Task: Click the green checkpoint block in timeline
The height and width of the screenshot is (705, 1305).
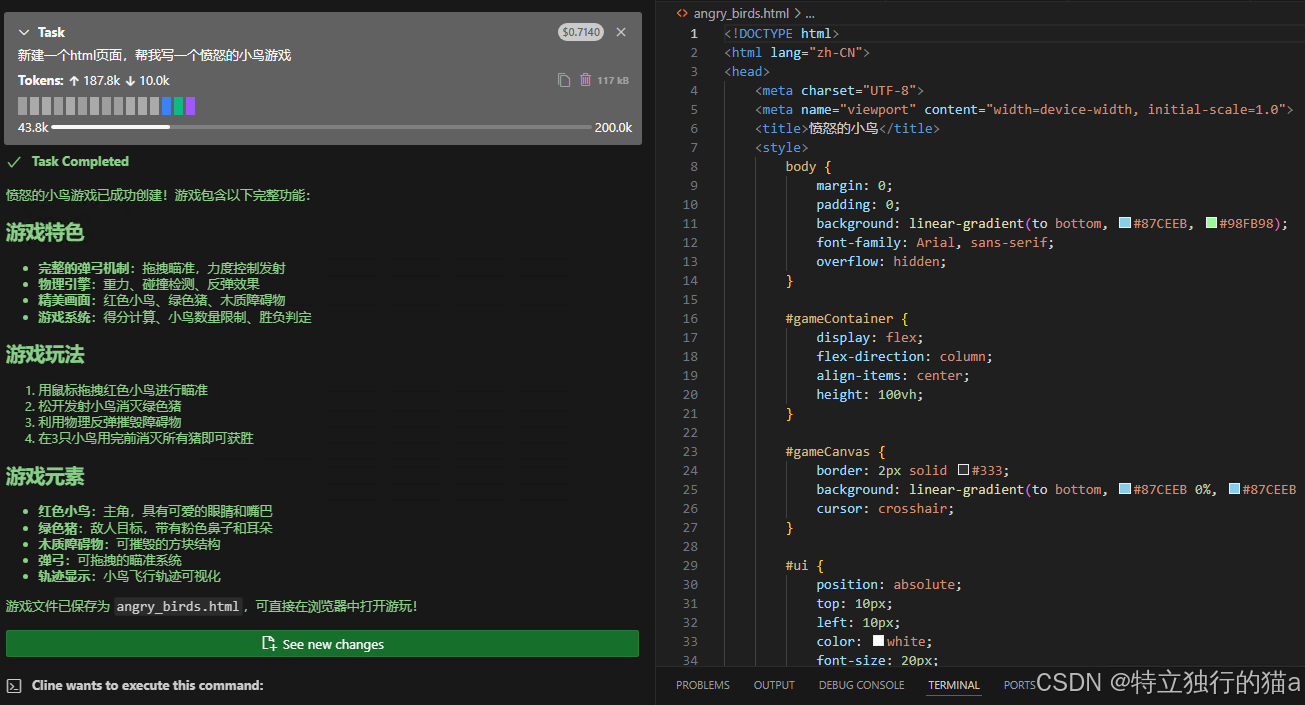Action: [178, 106]
